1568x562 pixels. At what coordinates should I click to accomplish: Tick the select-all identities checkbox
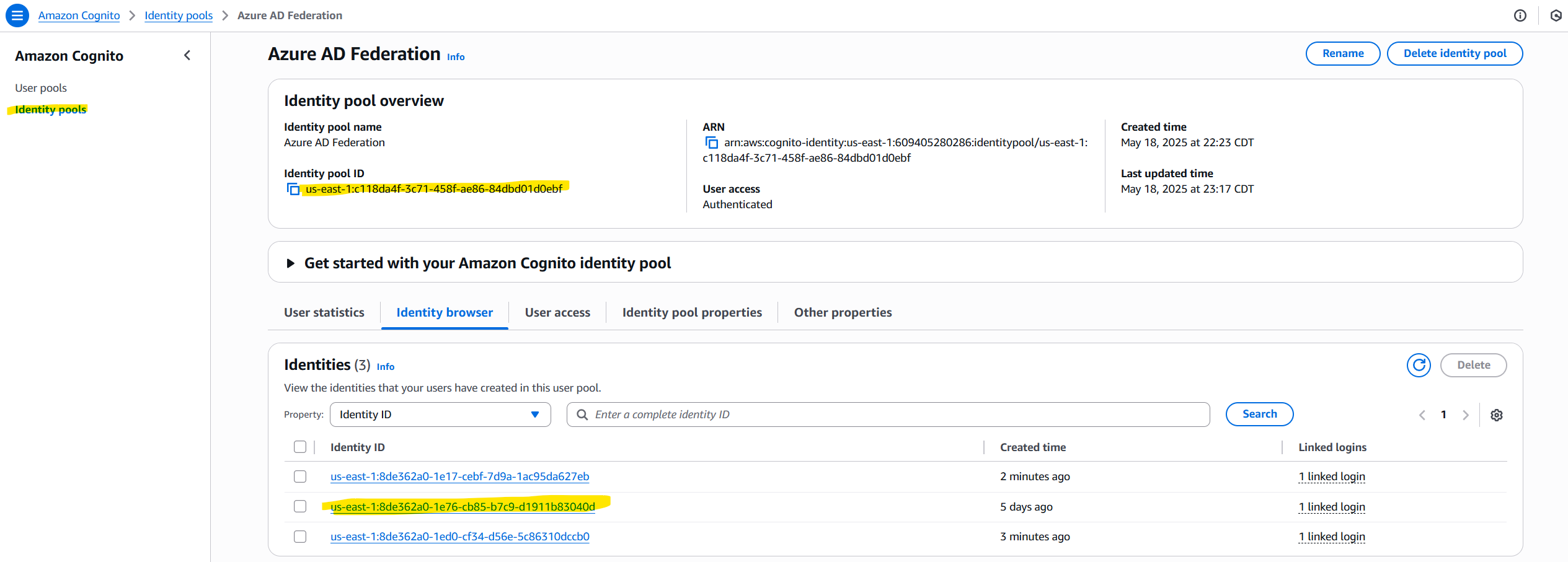pos(300,447)
